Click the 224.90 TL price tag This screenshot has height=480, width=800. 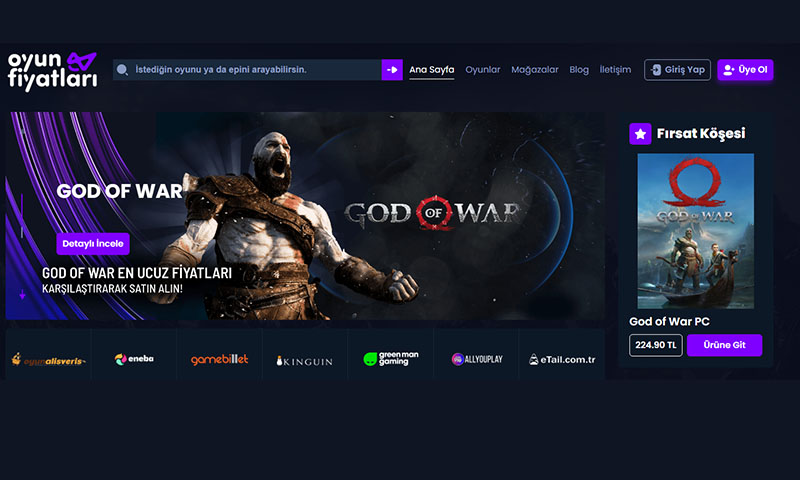point(656,345)
